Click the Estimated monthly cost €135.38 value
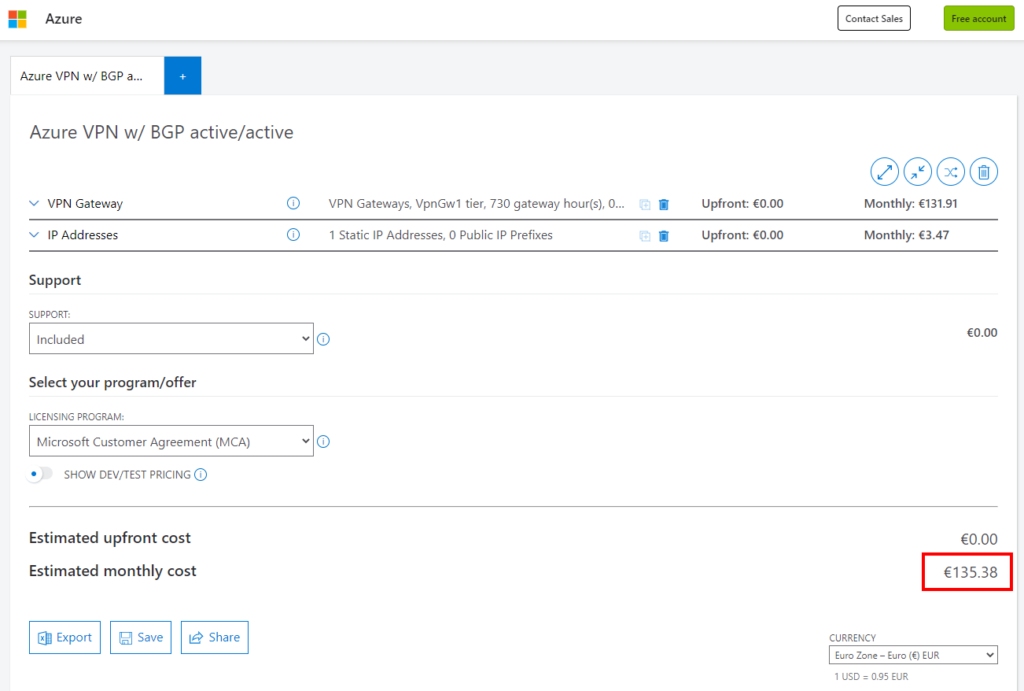 click(970, 572)
